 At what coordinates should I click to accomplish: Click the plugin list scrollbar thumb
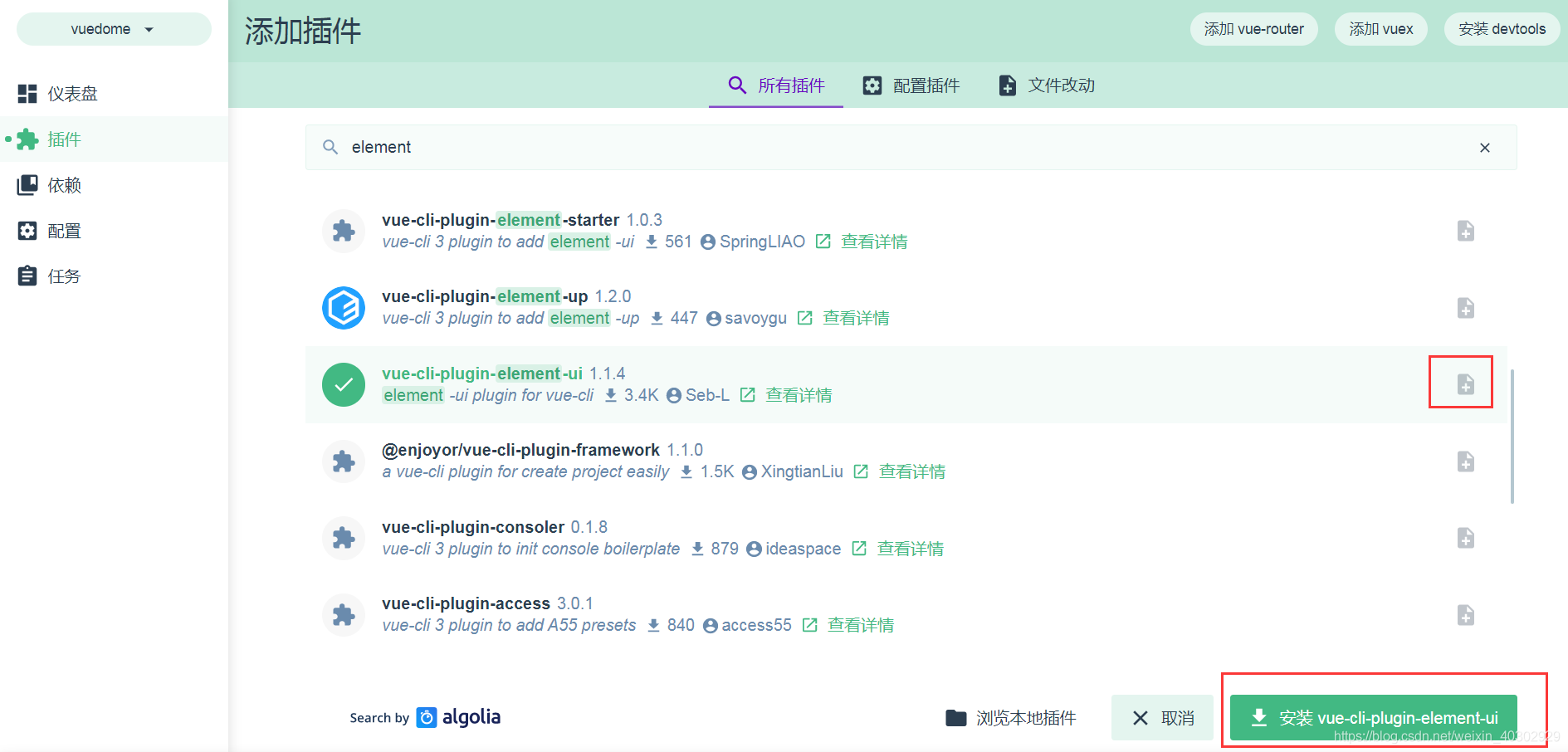(1512, 437)
